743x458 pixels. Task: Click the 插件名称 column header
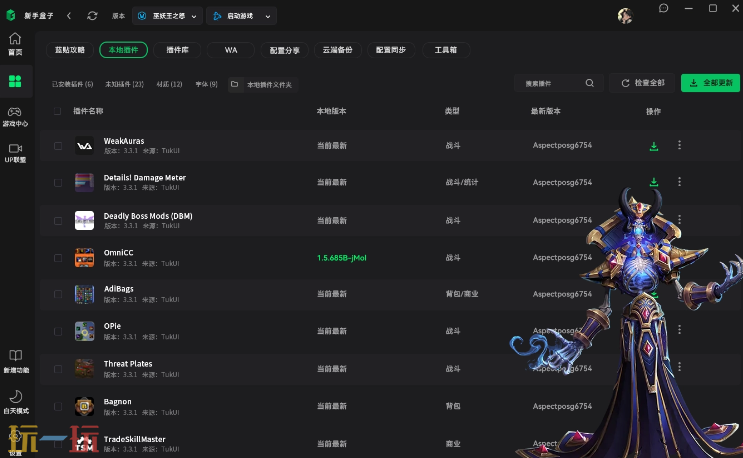click(x=88, y=111)
